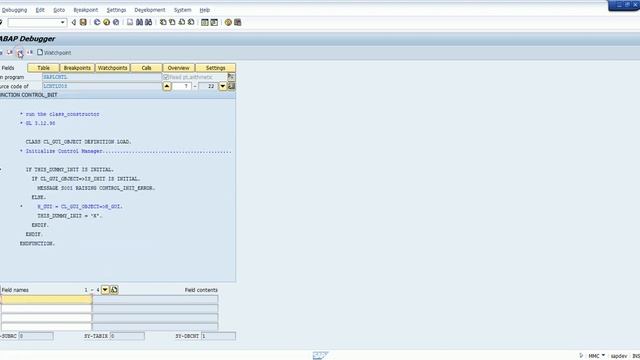Viewport: 640px width, 360px height.
Task: Click the second Field names input row
Action: (x=47, y=309)
